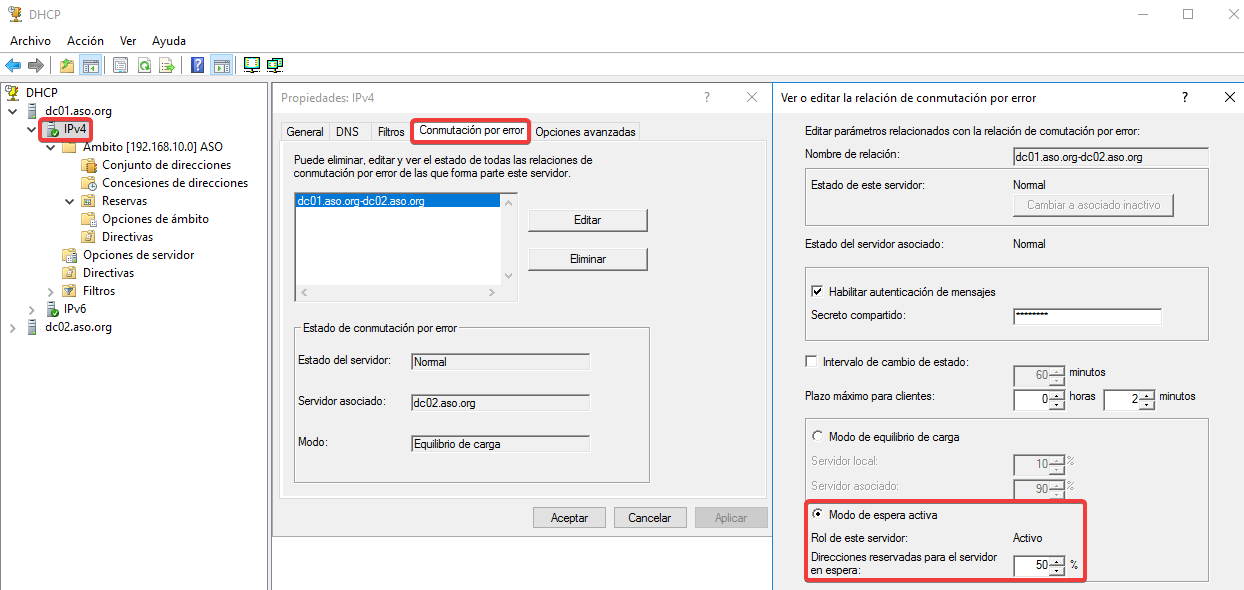Image resolution: width=1244 pixels, height=590 pixels.
Task: Increase reserved addresses percentage spinner
Action: (x=1057, y=561)
